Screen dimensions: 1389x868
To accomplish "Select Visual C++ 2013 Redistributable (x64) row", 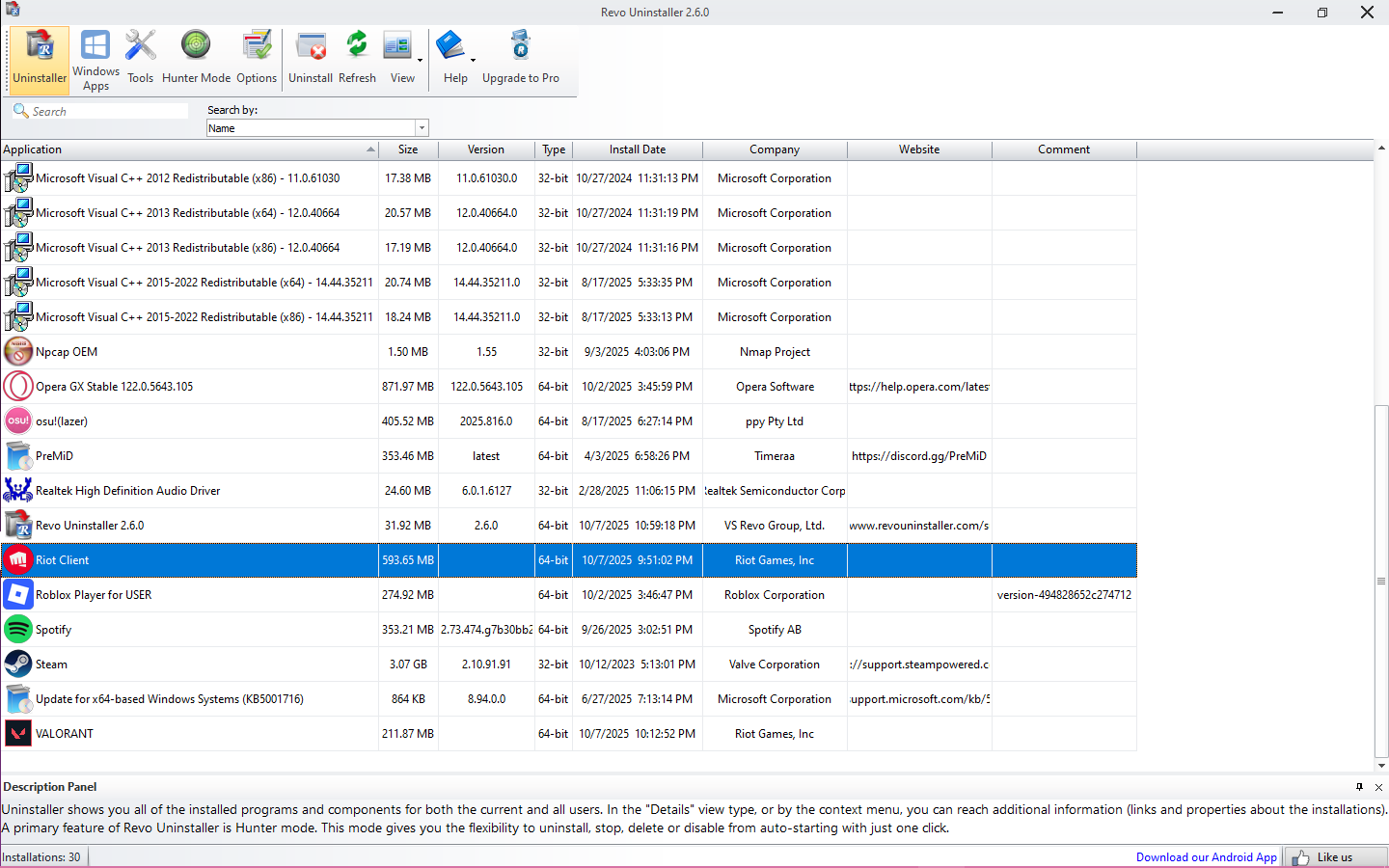I will [569, 213].
